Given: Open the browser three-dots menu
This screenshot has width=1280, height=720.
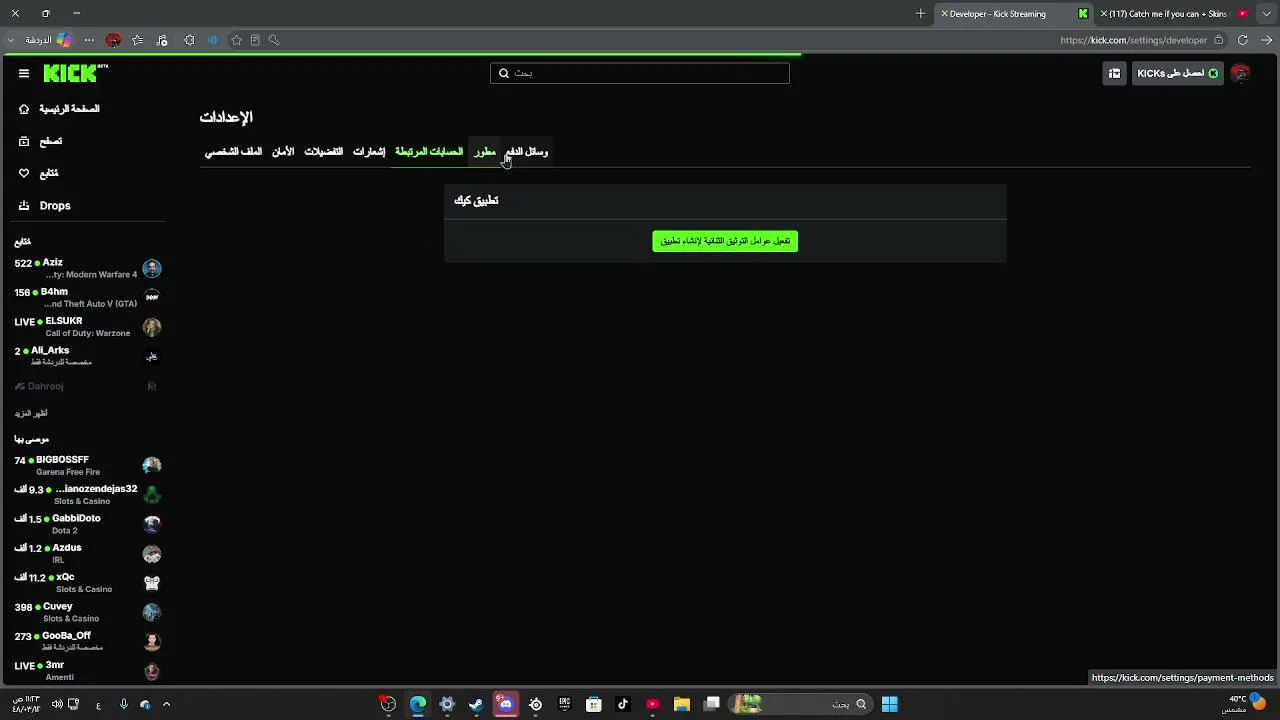Looking at the screenshot, I should pyautogui.click(x=89, y=40).
